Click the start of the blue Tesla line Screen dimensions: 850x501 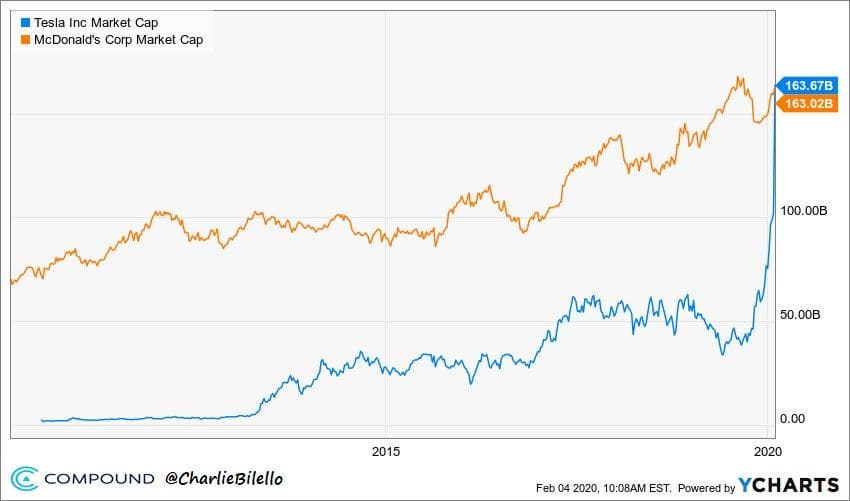[41, 420]
